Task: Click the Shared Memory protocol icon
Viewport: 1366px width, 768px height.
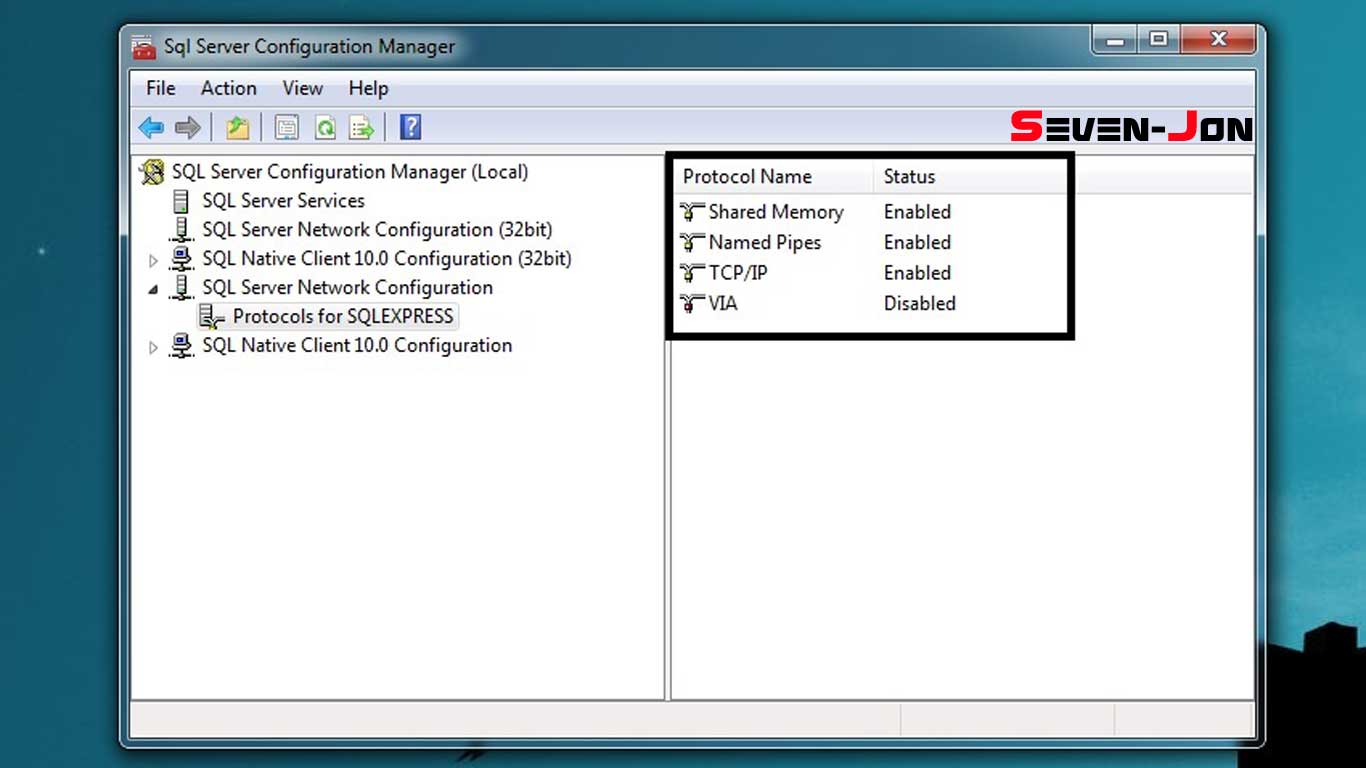Action: 692,212
